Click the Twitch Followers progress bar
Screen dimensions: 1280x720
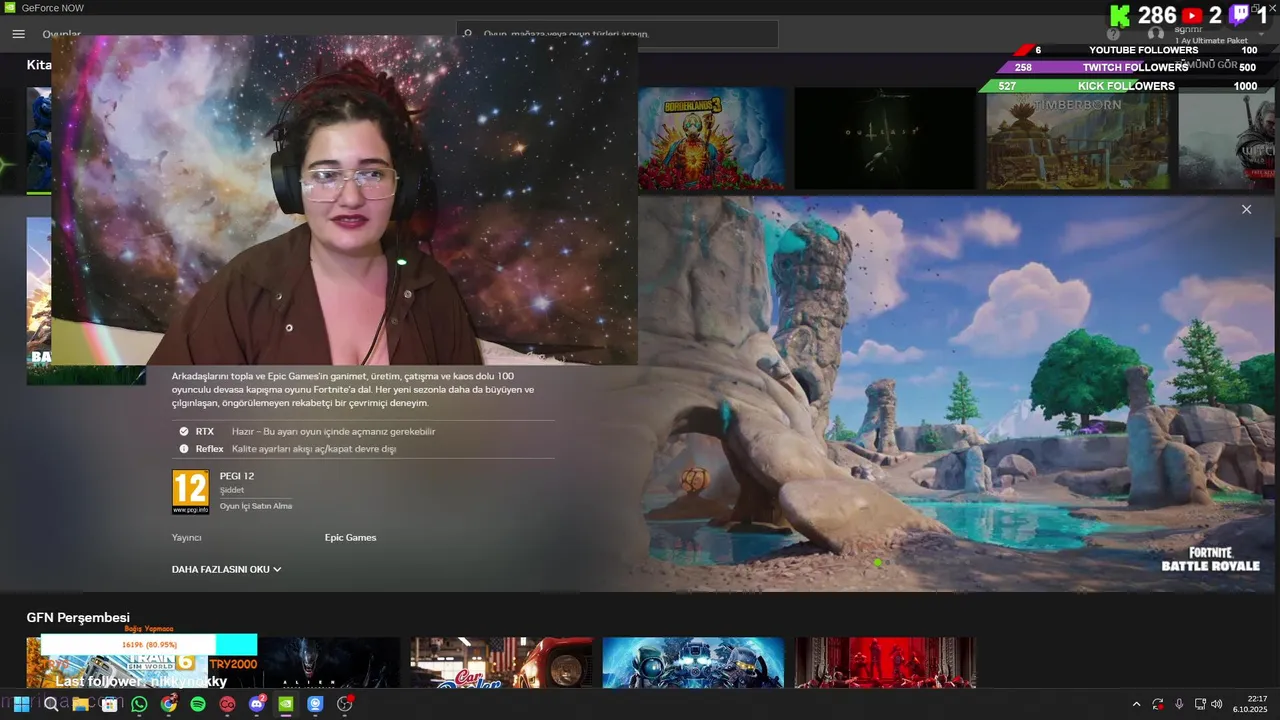coord(1135,68)
